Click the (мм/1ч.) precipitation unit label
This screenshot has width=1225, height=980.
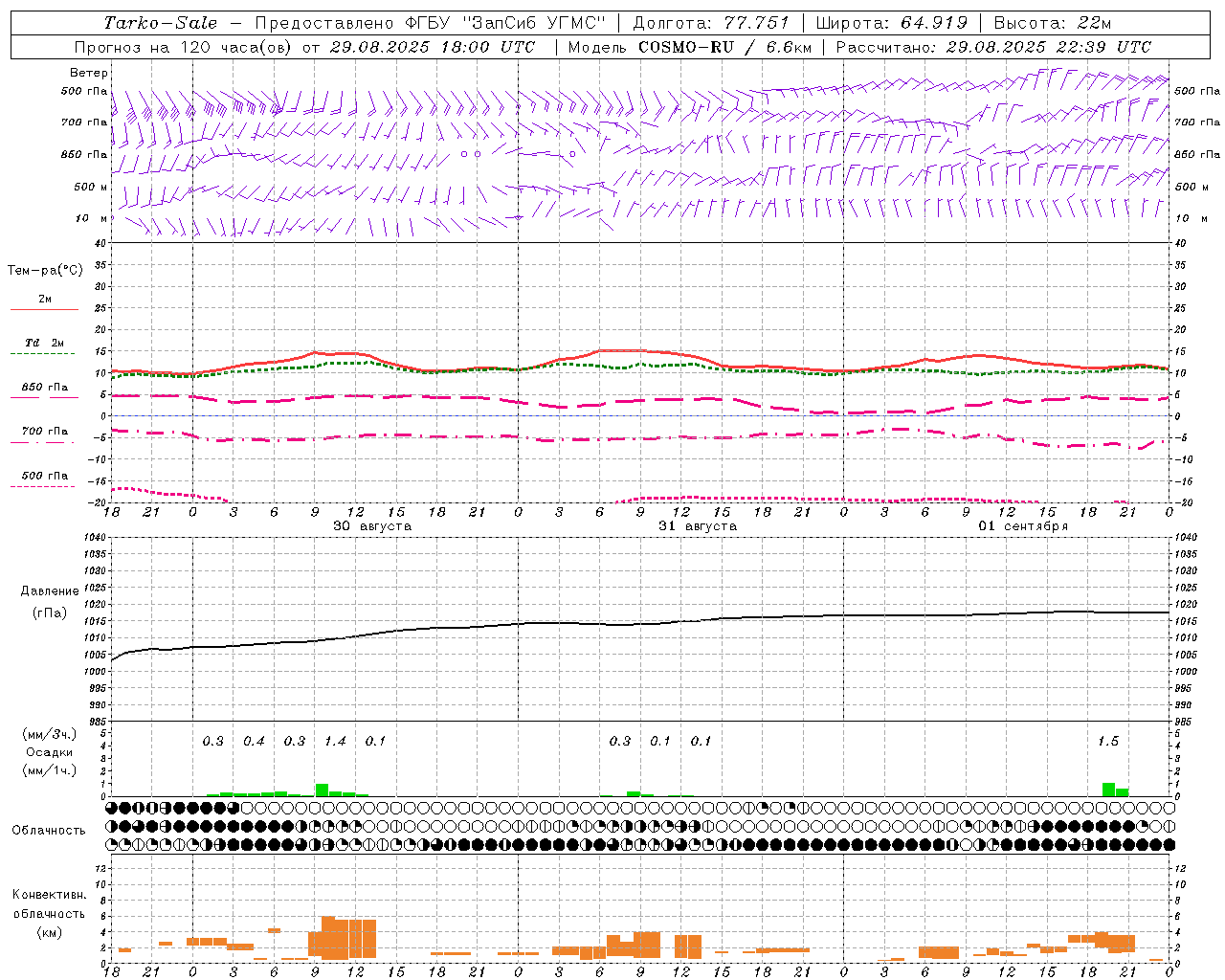tap(50, 770)
